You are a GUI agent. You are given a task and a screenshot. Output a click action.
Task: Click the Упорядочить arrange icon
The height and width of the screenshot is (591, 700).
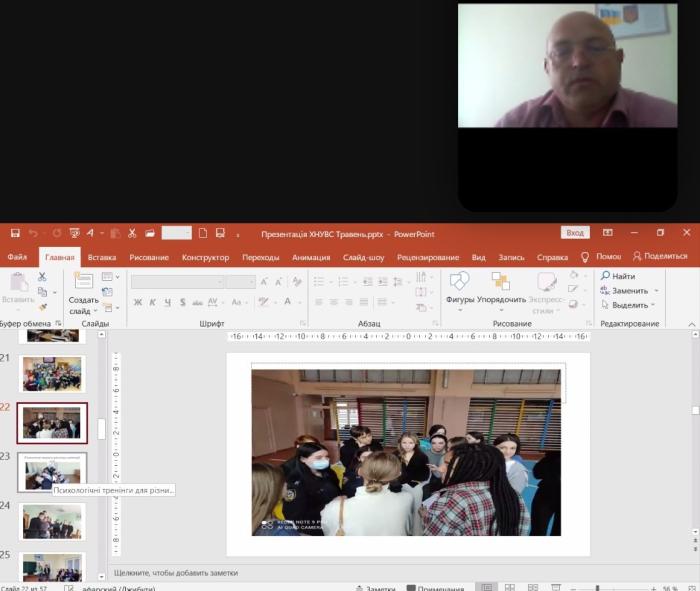pos(501,285)
